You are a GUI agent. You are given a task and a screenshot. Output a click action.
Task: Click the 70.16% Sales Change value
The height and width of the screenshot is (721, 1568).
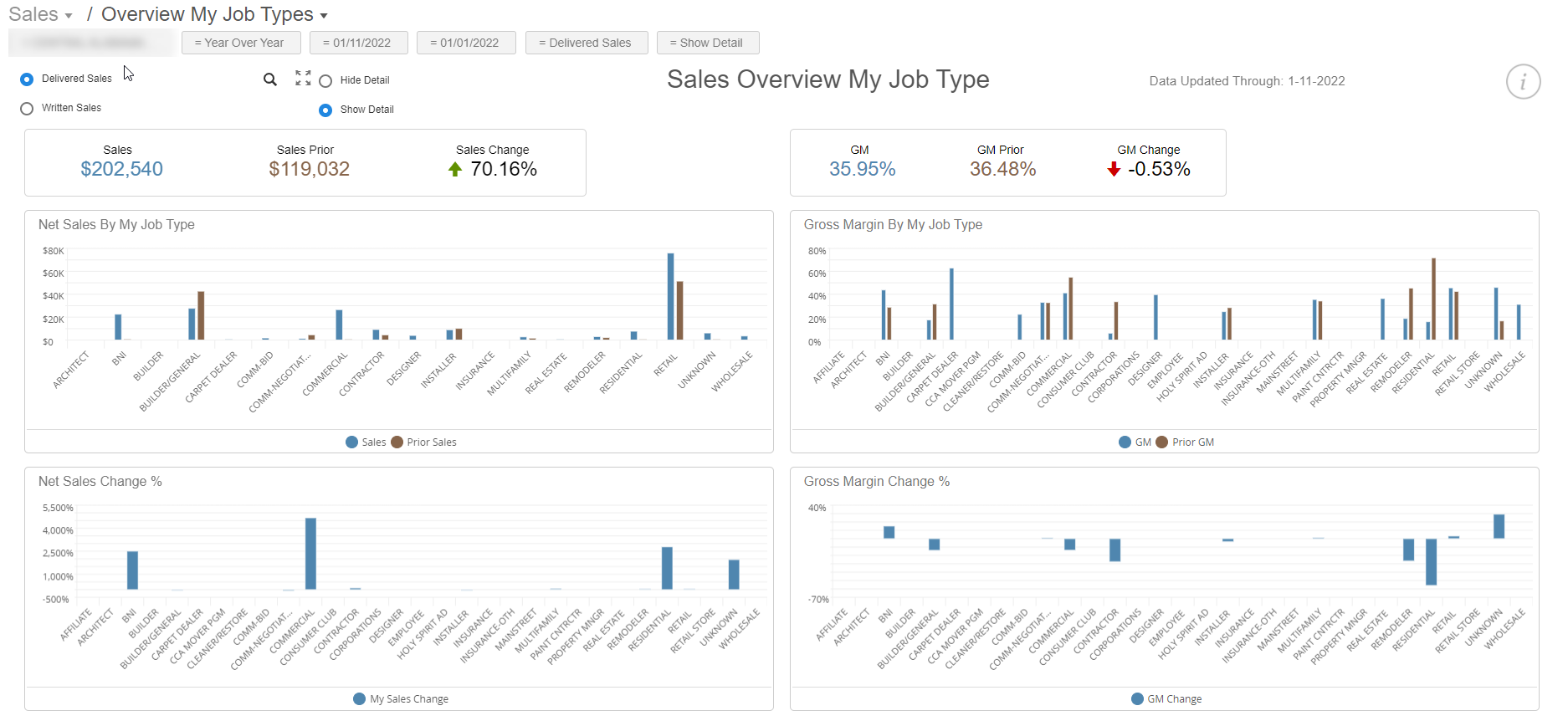click(x=504, y=170)
